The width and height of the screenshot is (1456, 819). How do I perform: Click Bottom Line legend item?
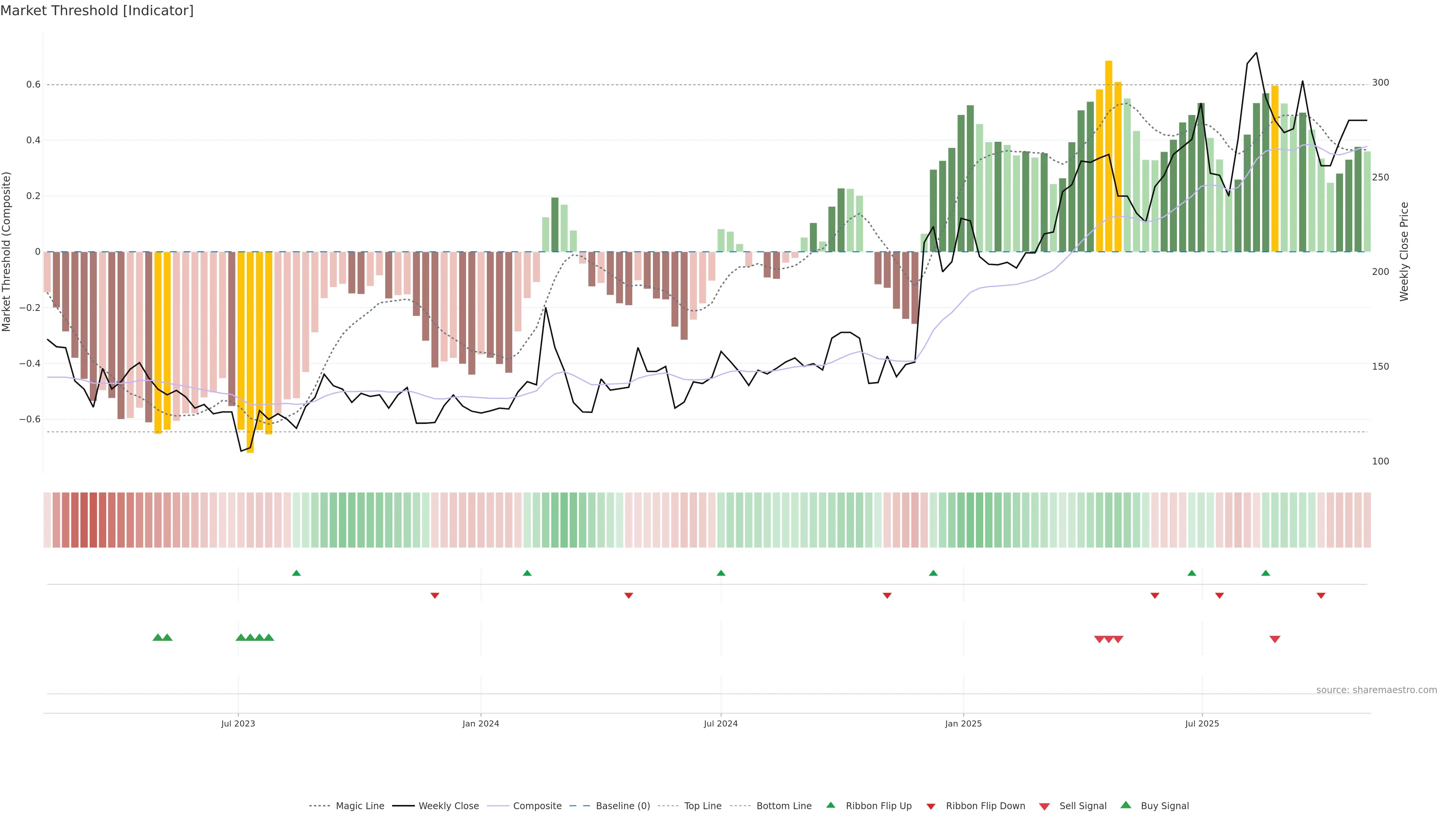click(x=783, y=806)
